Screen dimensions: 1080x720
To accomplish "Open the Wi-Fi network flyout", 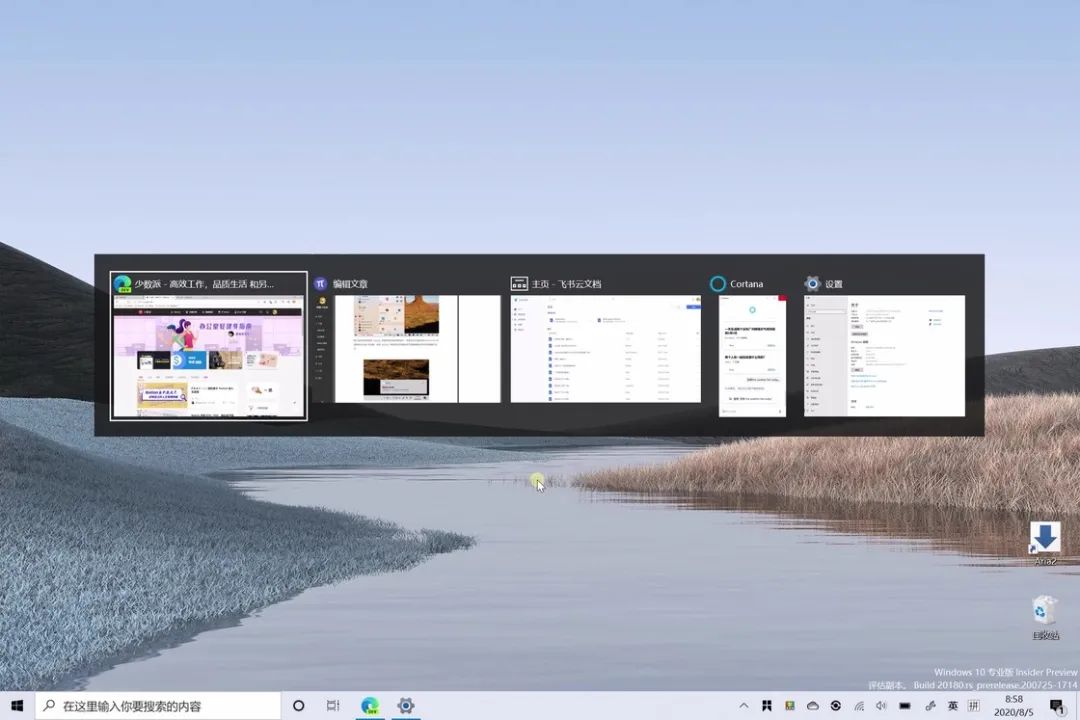I will [x=858, y=705].
